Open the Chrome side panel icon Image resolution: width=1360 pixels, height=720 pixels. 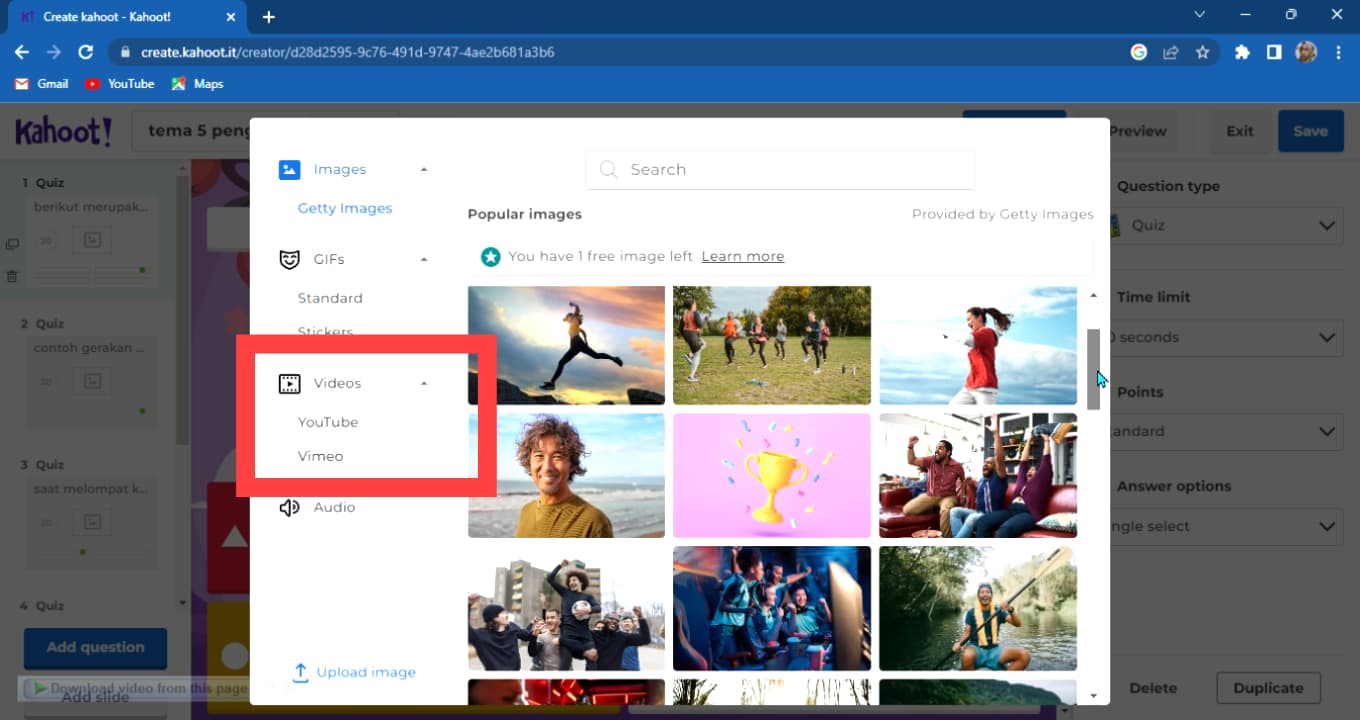pyautogui.click(x=1274, y=52)
